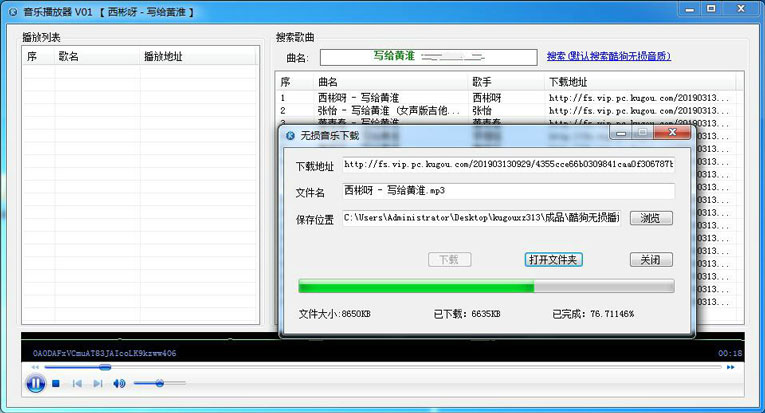Image resolution: width=765 pixels, height=413 pixels.
Task: Click the music player app icon in title bar
Action: click(11, 11)
